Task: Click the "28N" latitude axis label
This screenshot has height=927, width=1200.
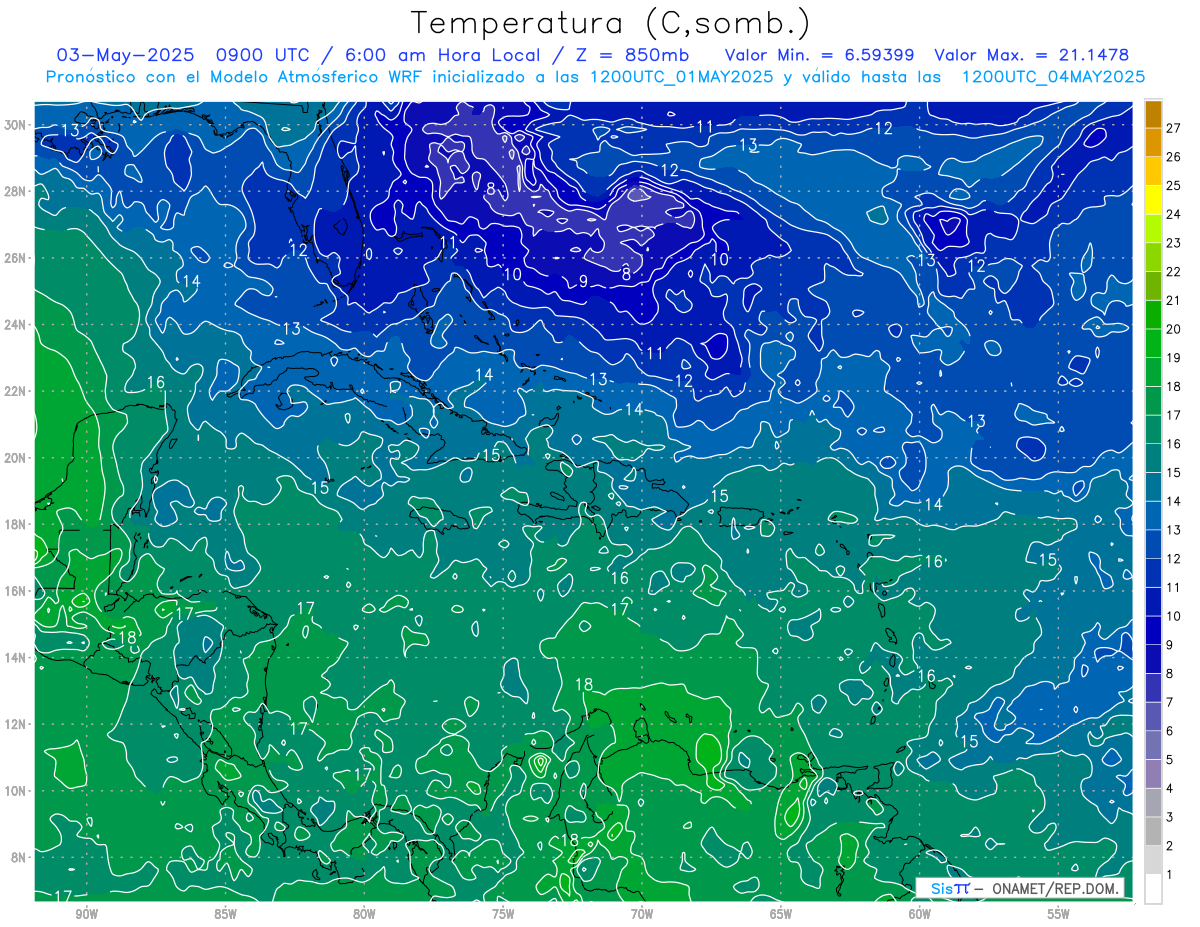Action: tap(16, 191)
